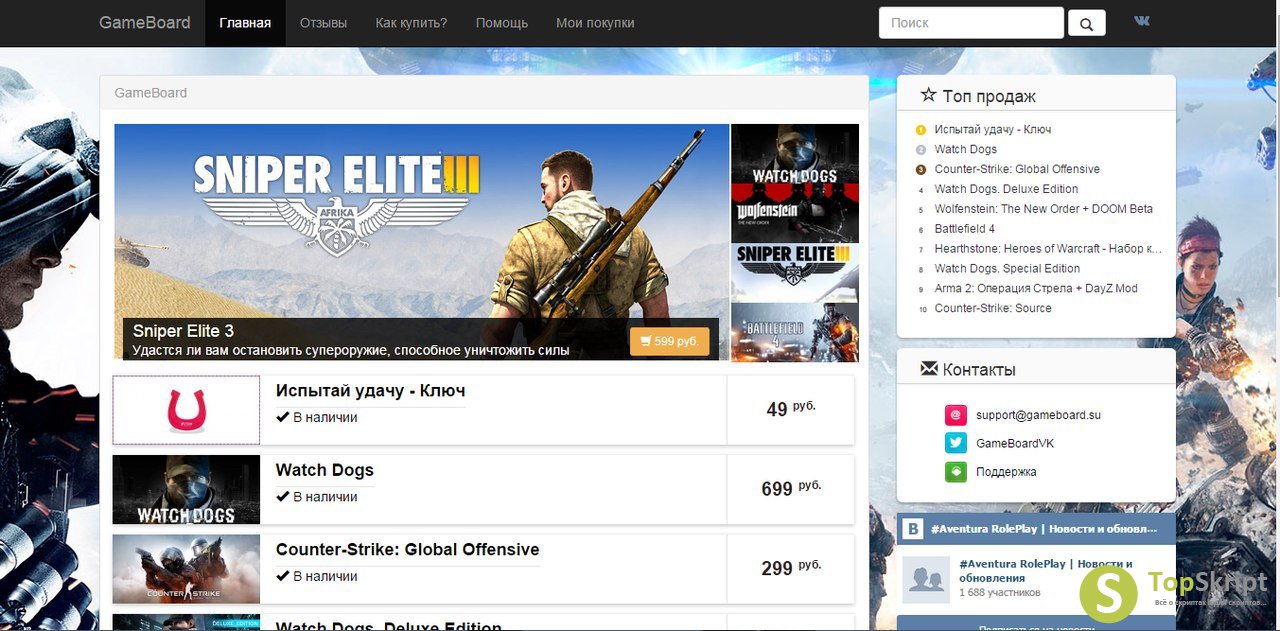The width and height of the screenshot is (1280, 631).
Task: Click the GameBoard breadcrumb text
Action: (x=151, y=93)
